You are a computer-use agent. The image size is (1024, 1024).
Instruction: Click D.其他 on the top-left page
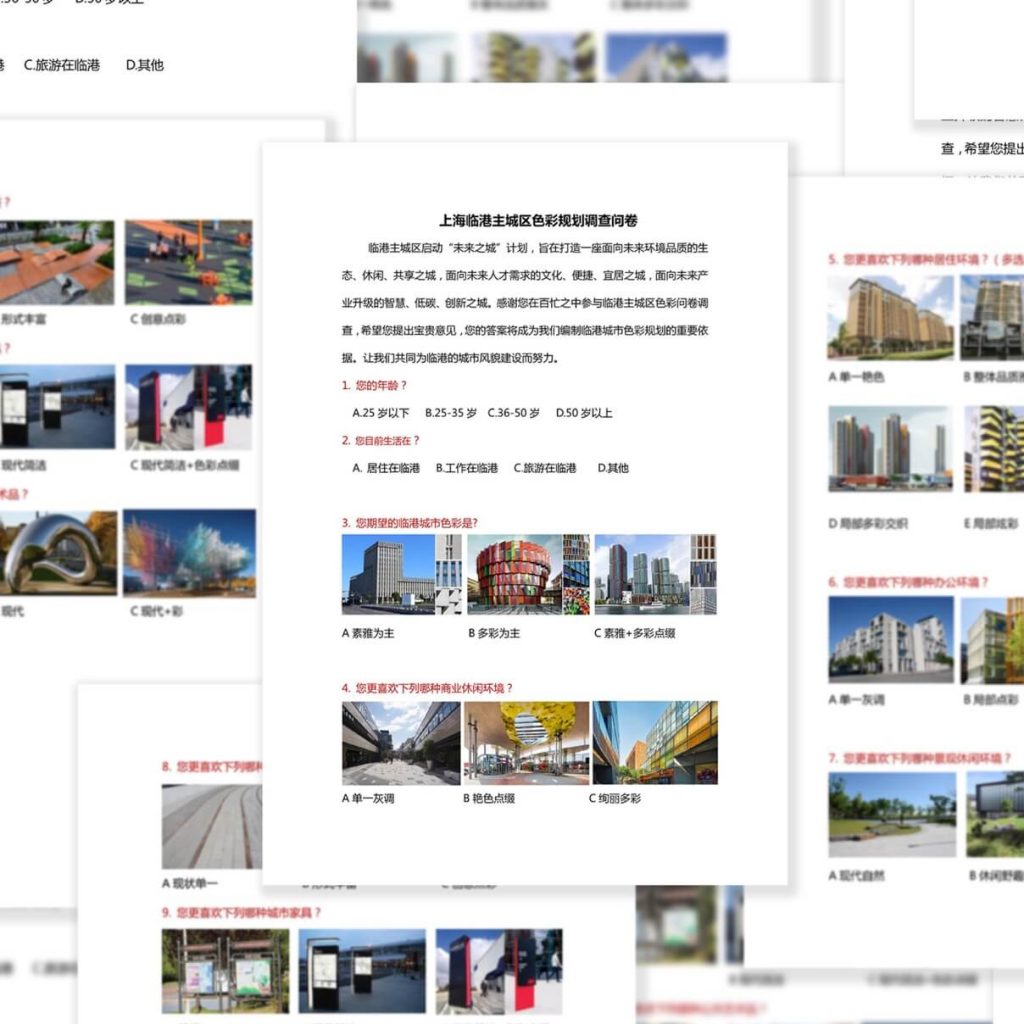coord(144,65)
